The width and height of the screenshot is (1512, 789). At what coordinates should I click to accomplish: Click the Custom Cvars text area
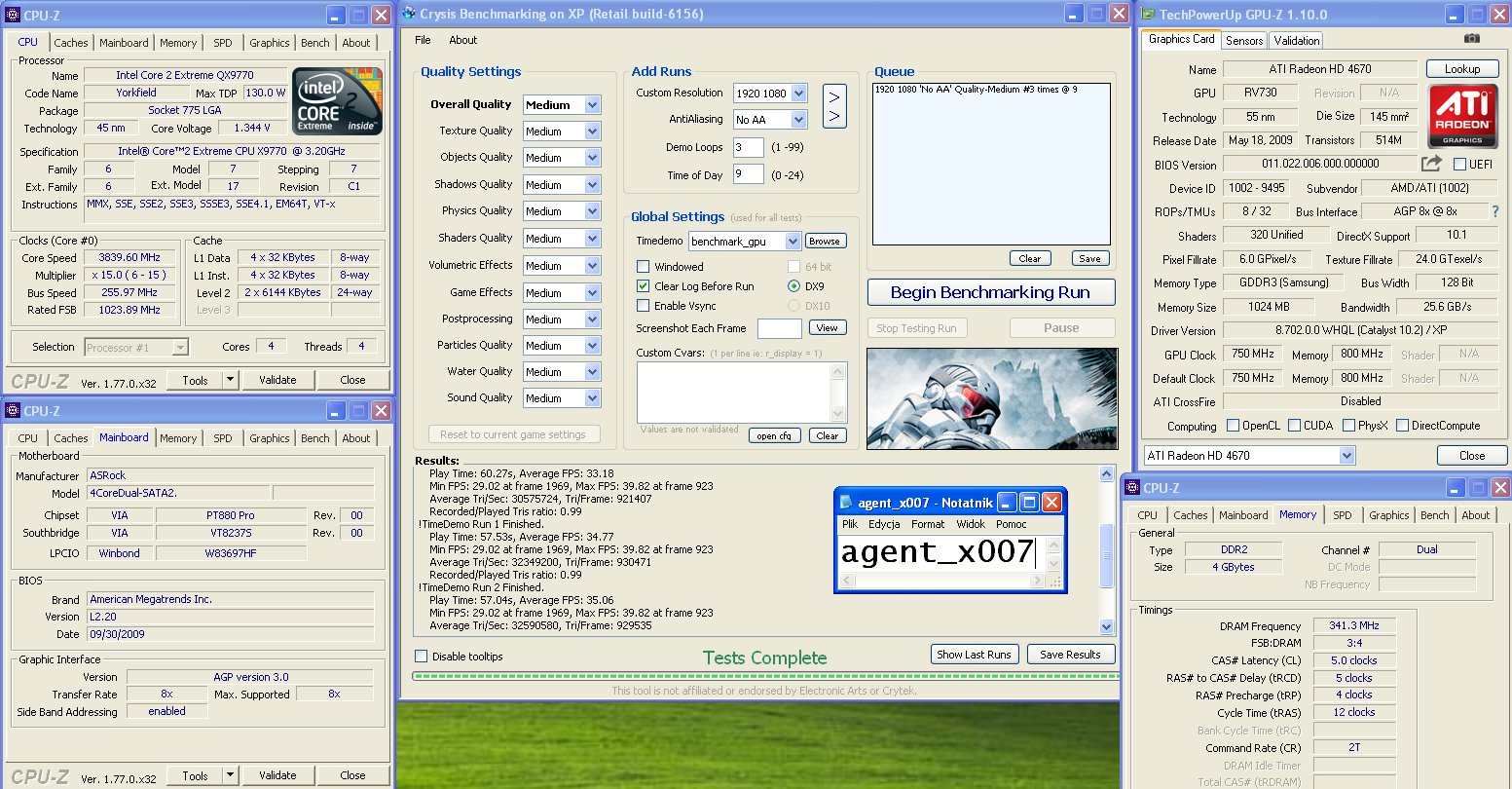733,392
